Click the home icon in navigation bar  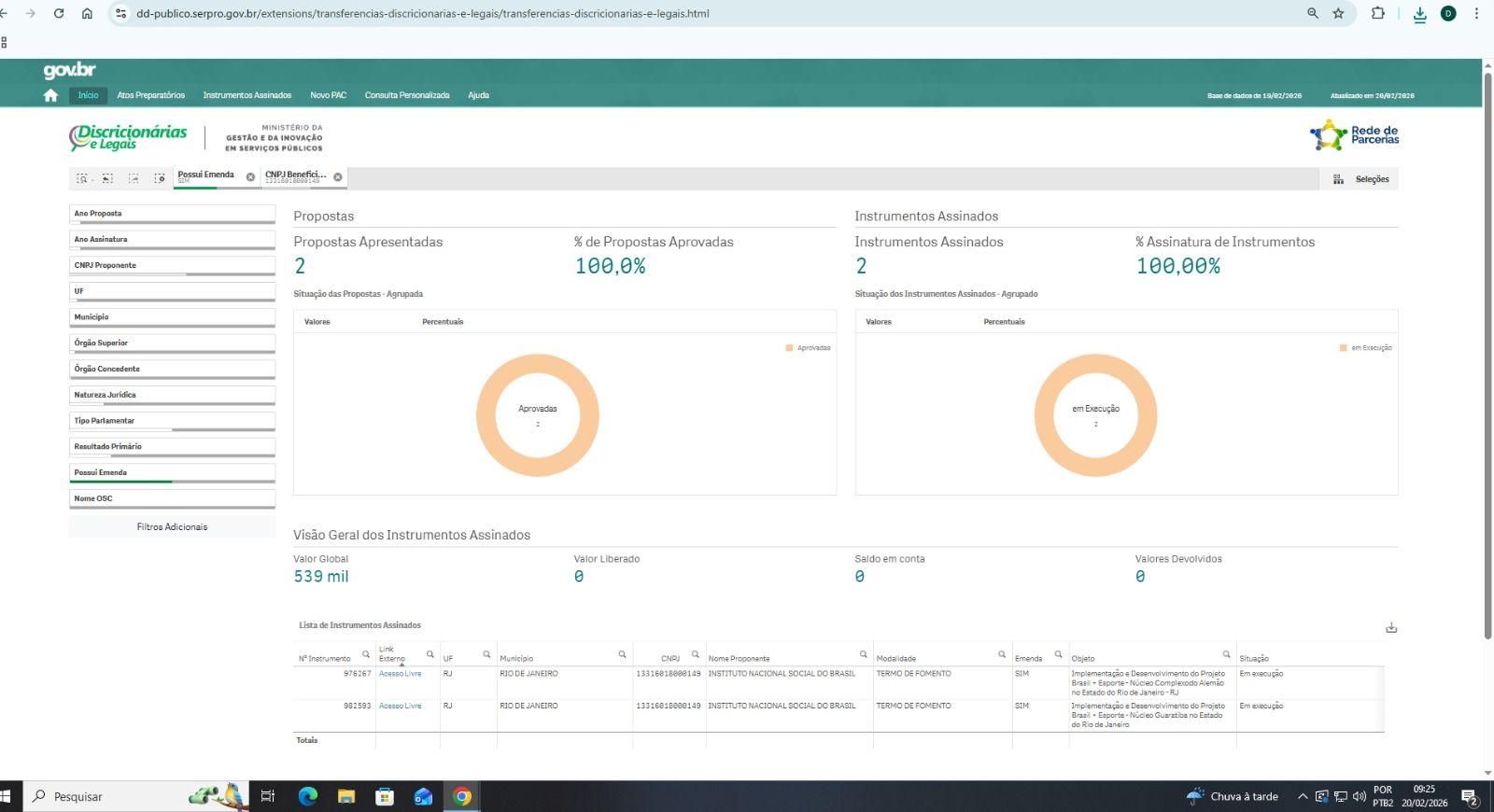point(50,95)
